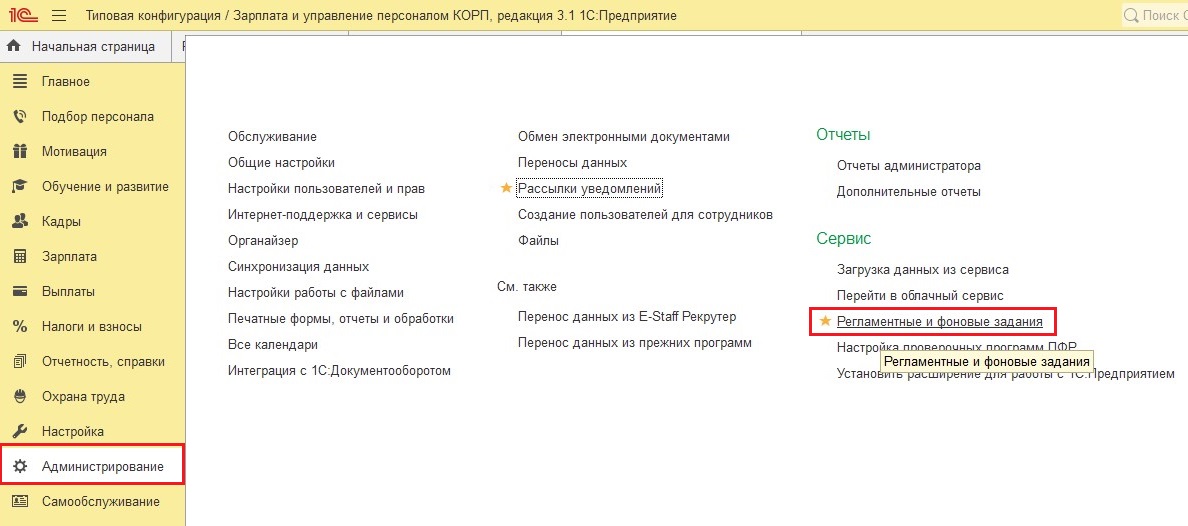Open Настройка проверочных программ ПФР
The height and width of the screenshot is (526, 1188).
tap(956, 347)
